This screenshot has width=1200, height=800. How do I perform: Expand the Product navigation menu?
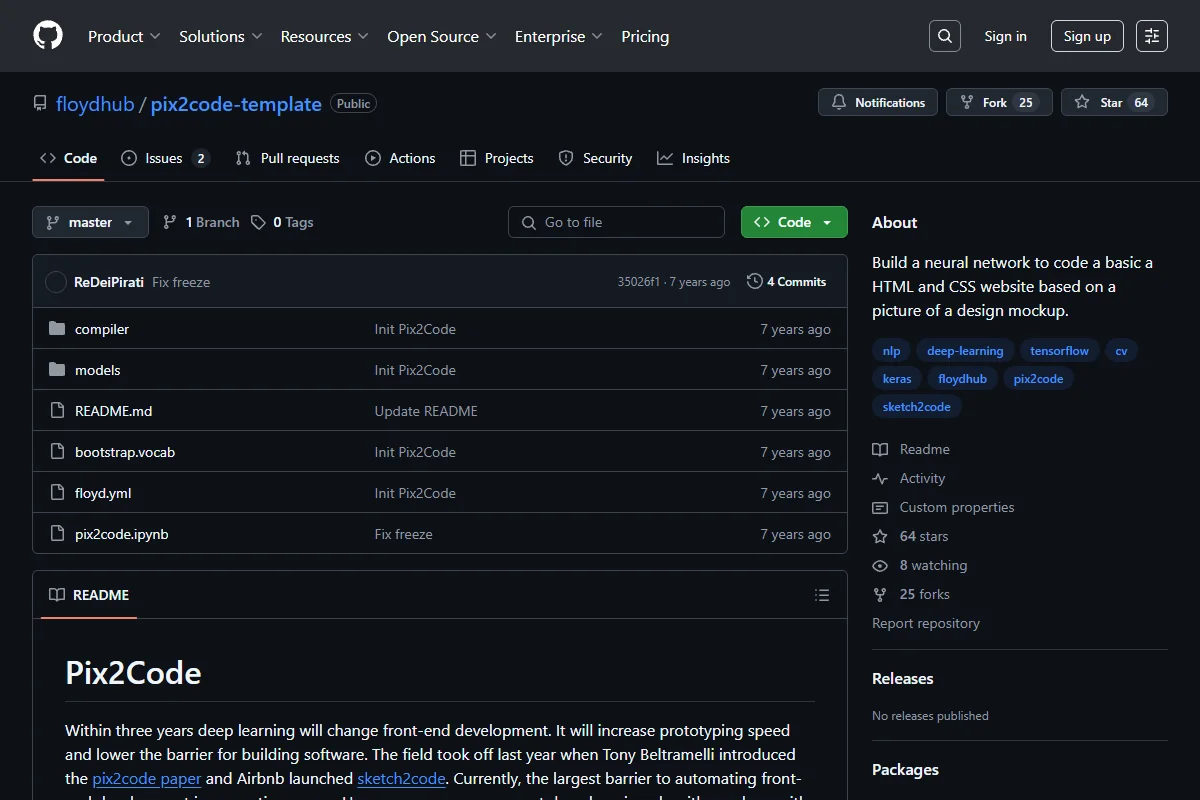coord(124,36)
